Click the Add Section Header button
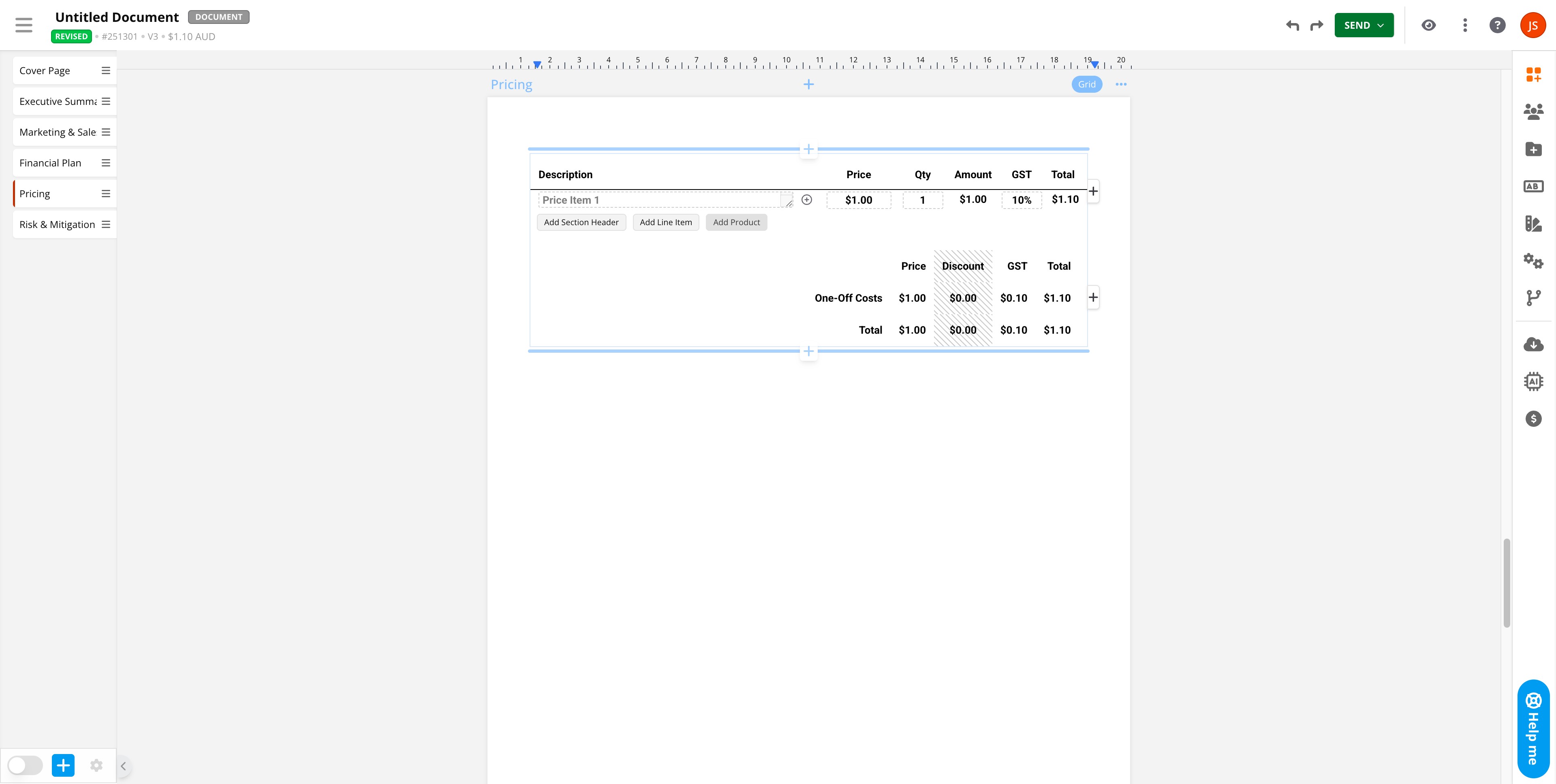1556x784 pixels. pyautogui.click(x=581, y=222)
